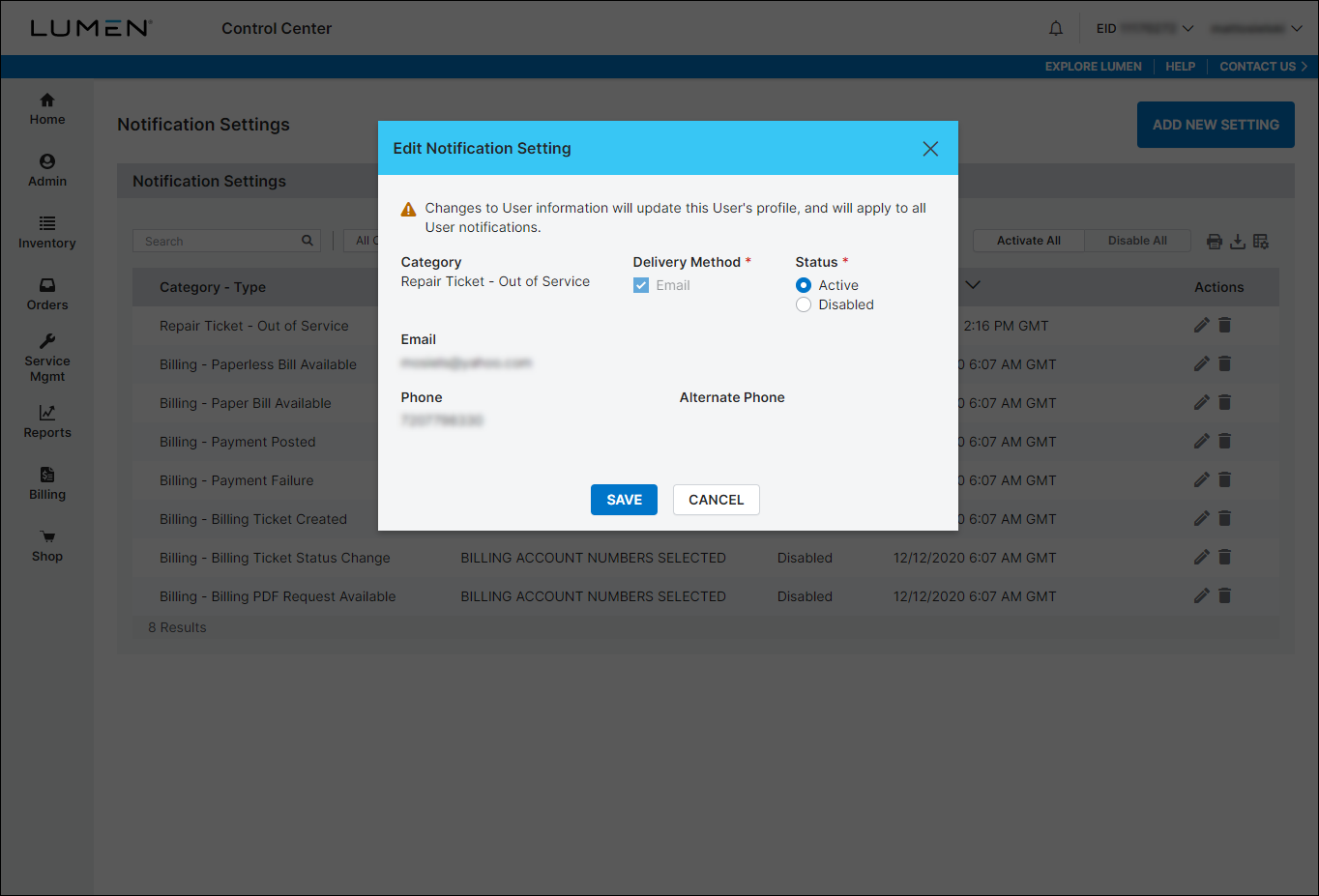
Task: Click the blurred Email value field
Action: point(466,362)
